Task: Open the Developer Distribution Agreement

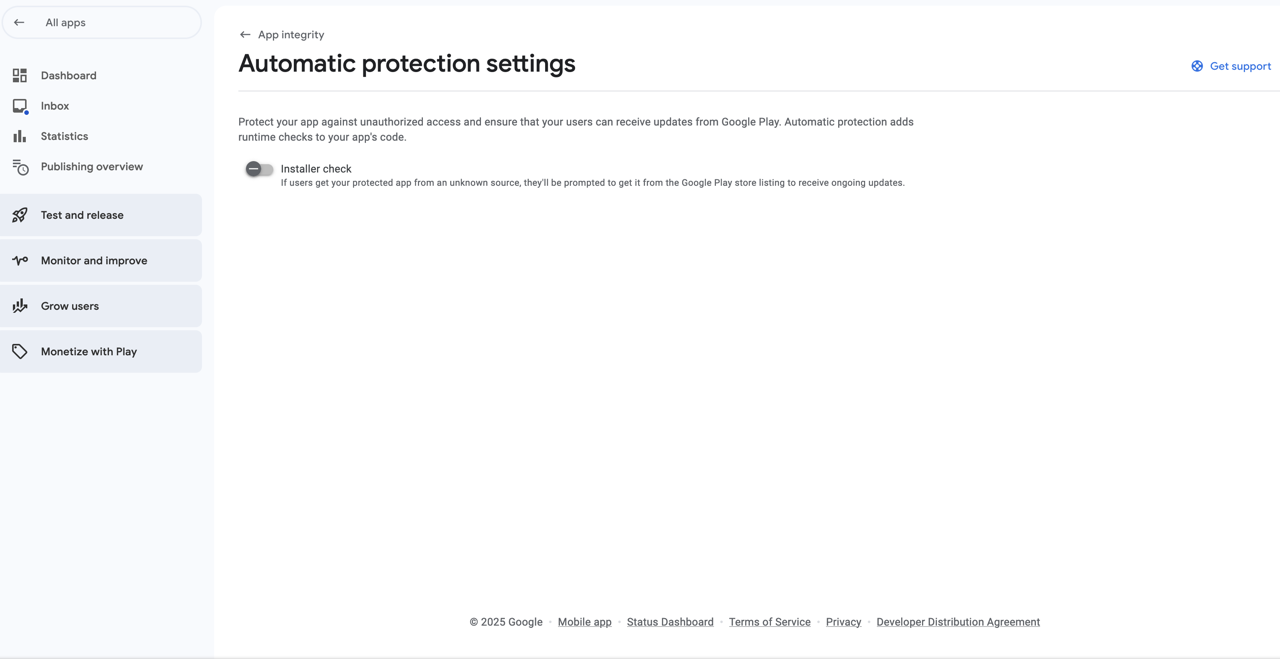Action: pyautogui.click(x=957, y=621)
